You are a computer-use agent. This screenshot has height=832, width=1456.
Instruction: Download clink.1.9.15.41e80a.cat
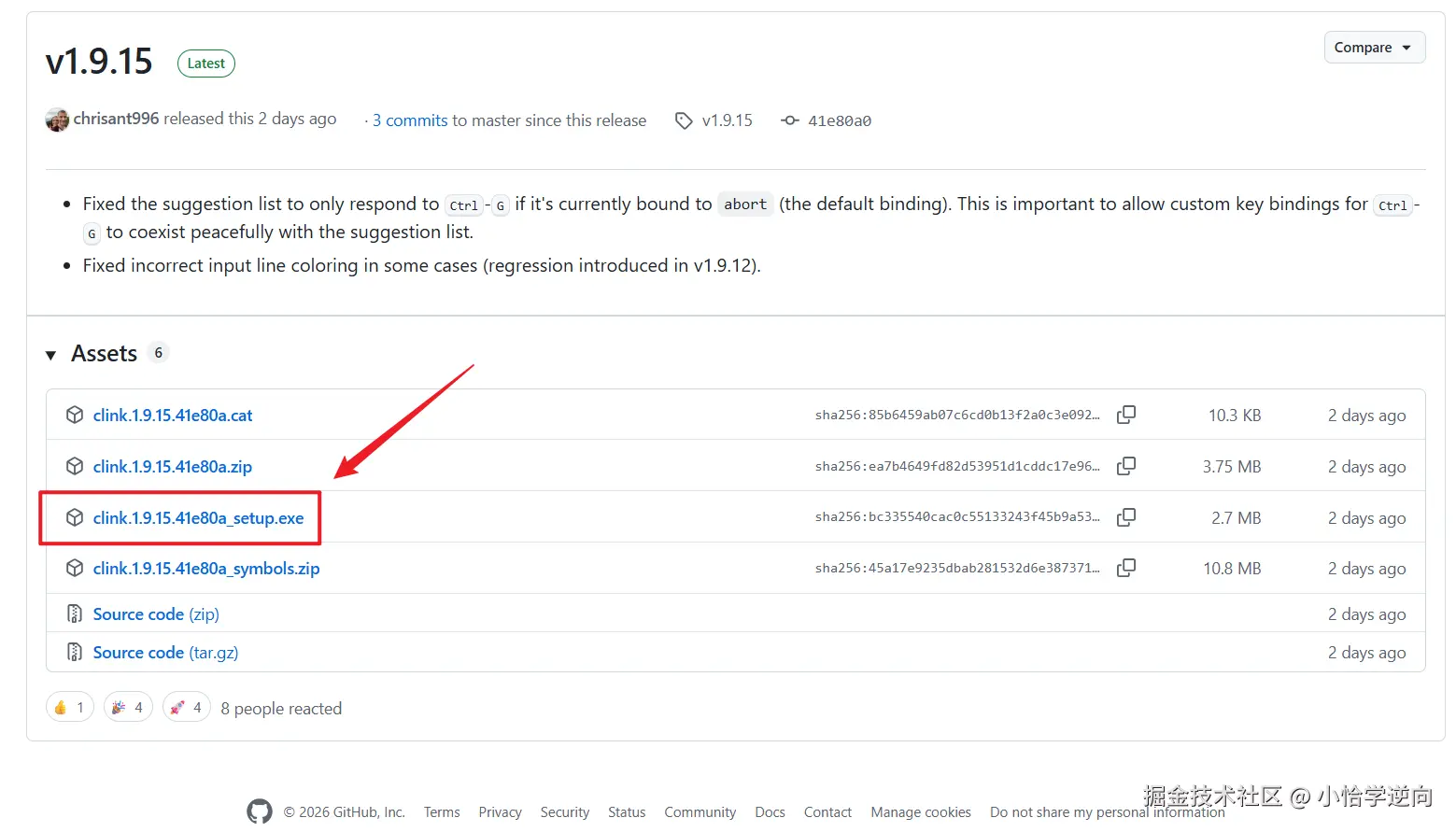click(173, 416)
